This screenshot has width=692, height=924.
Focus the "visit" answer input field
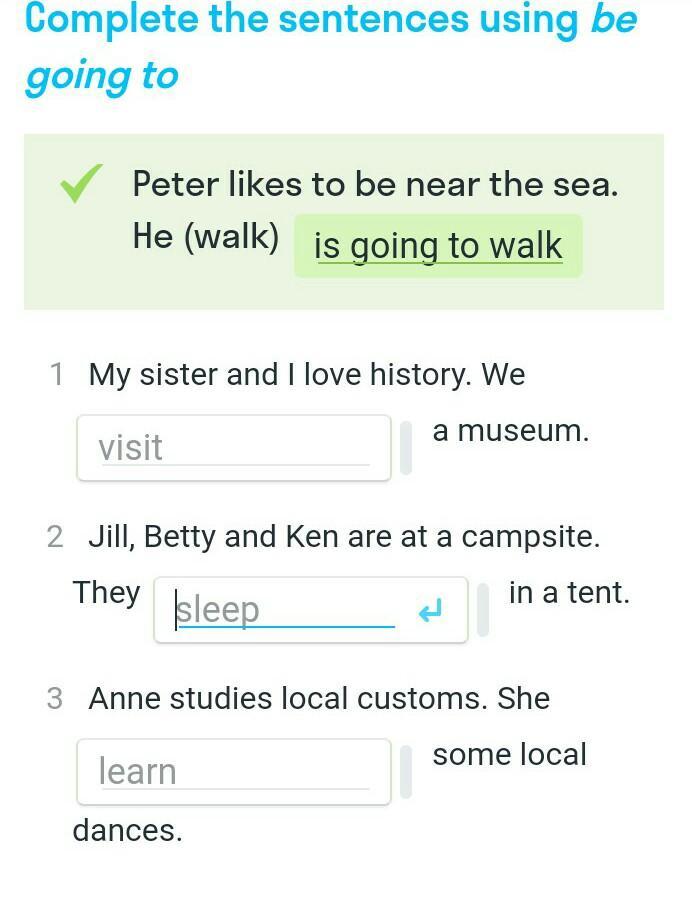tap(233, 448)
